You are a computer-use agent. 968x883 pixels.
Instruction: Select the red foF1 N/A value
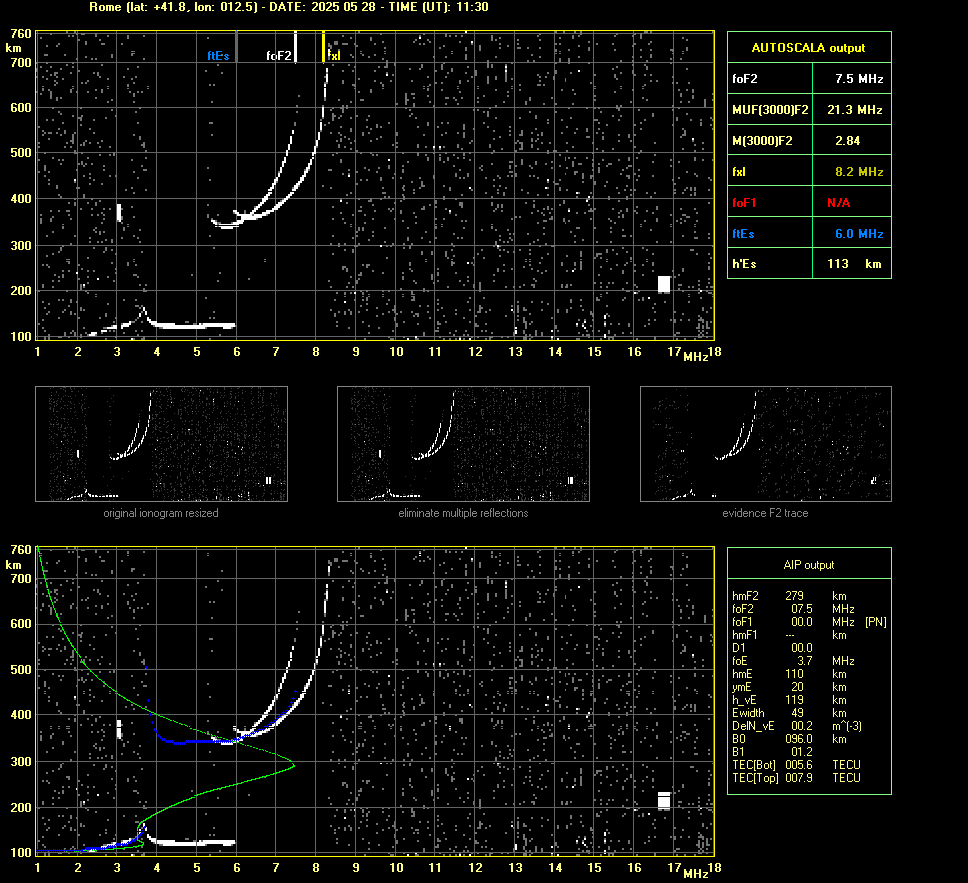point(838,203)
